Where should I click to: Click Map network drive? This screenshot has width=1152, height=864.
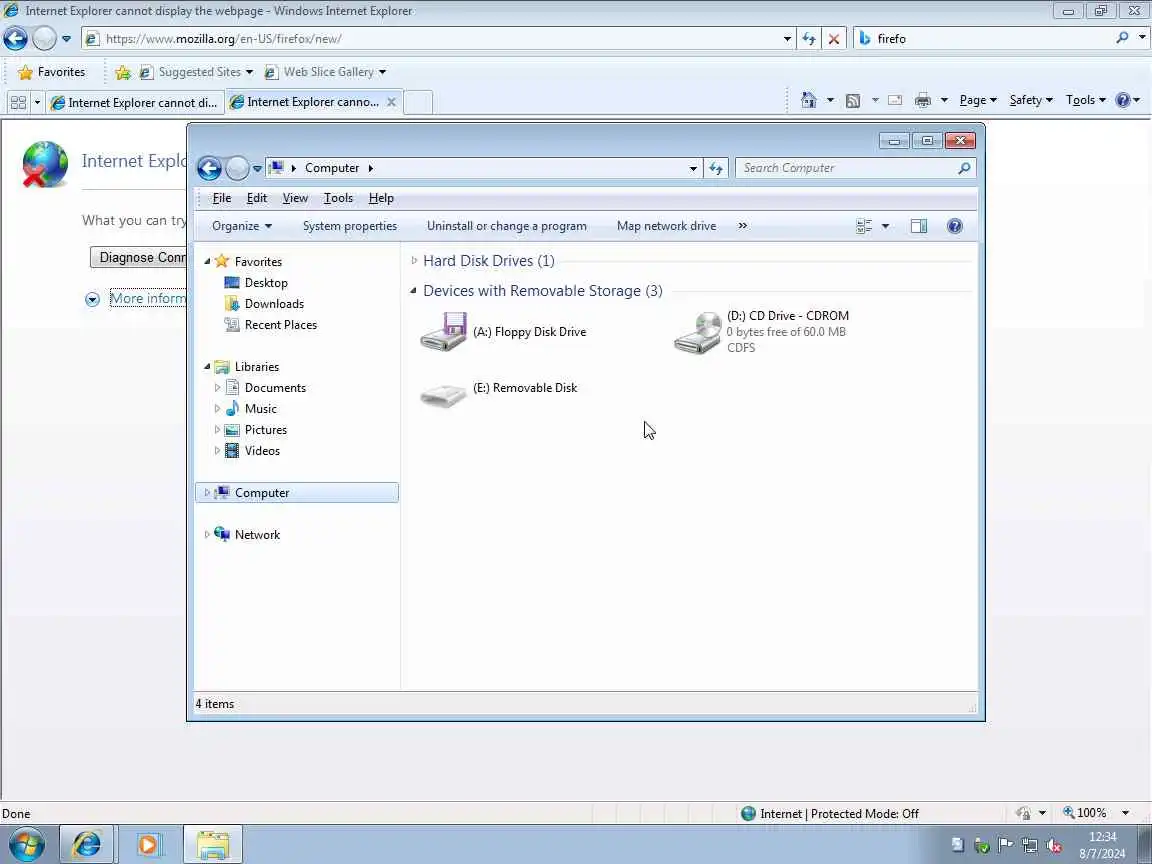(x=666, y=226)
